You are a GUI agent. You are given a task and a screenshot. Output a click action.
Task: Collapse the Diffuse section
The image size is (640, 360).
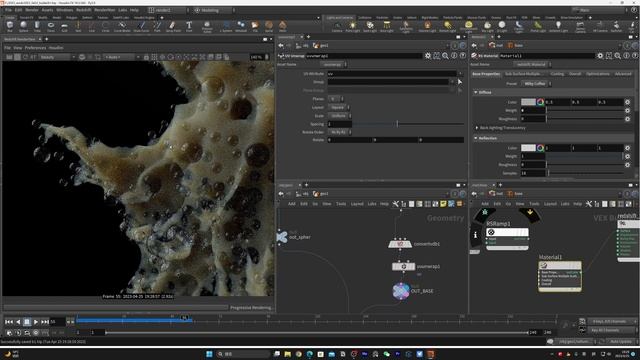[476, 92]
